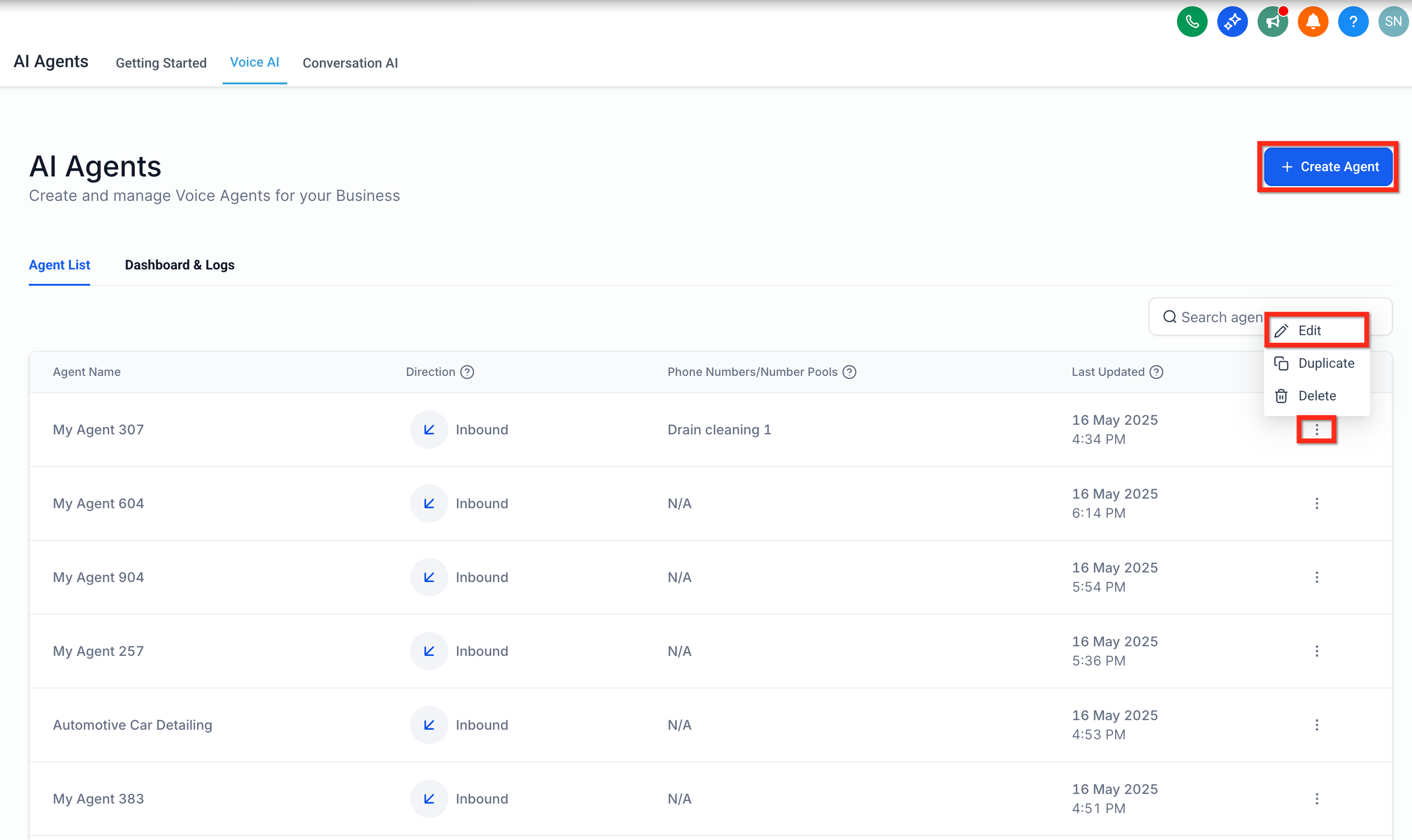
Task: Click the green phone dialer icon
Action: coord(1192,22)
